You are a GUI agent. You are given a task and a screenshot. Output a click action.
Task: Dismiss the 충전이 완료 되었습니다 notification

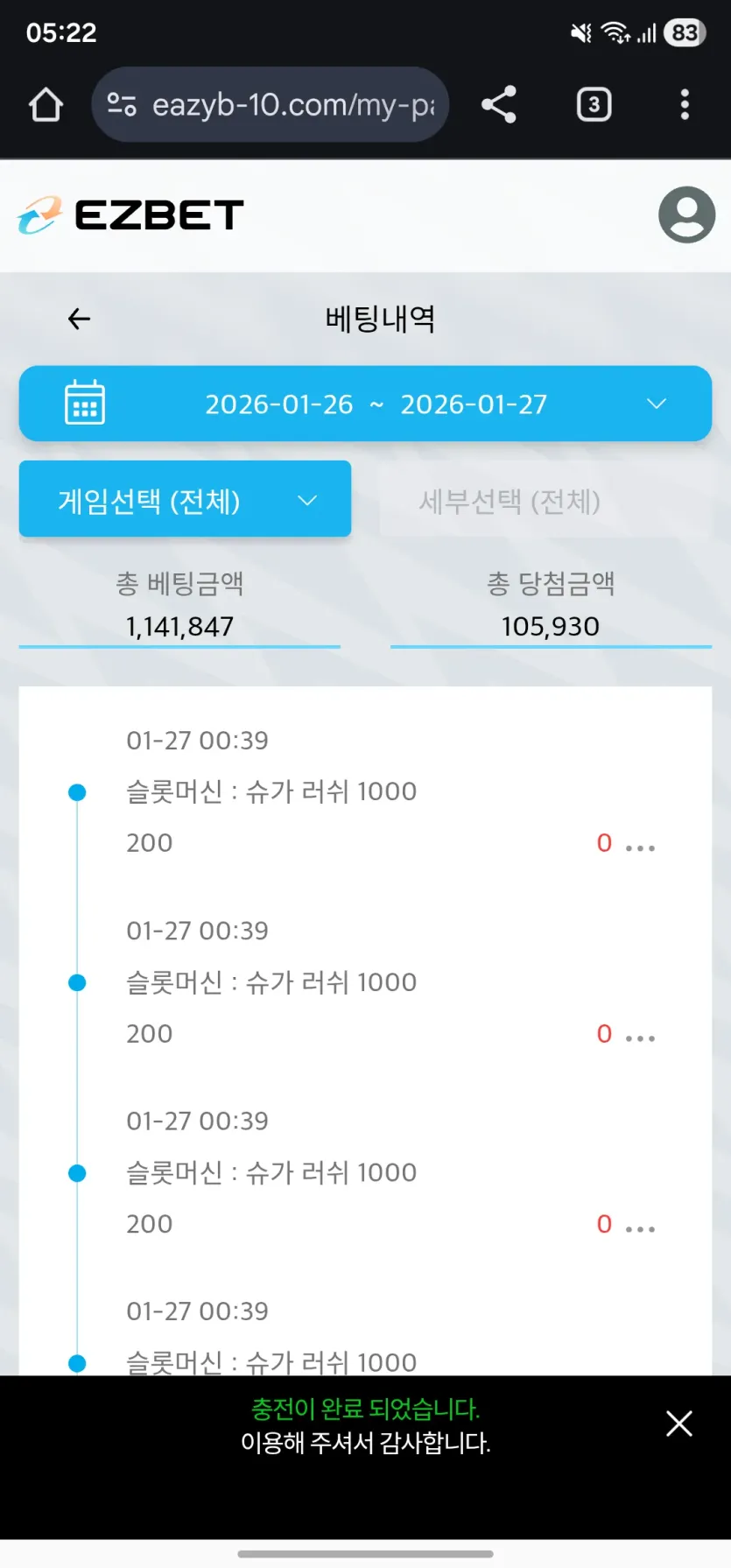click(679, 1424)
